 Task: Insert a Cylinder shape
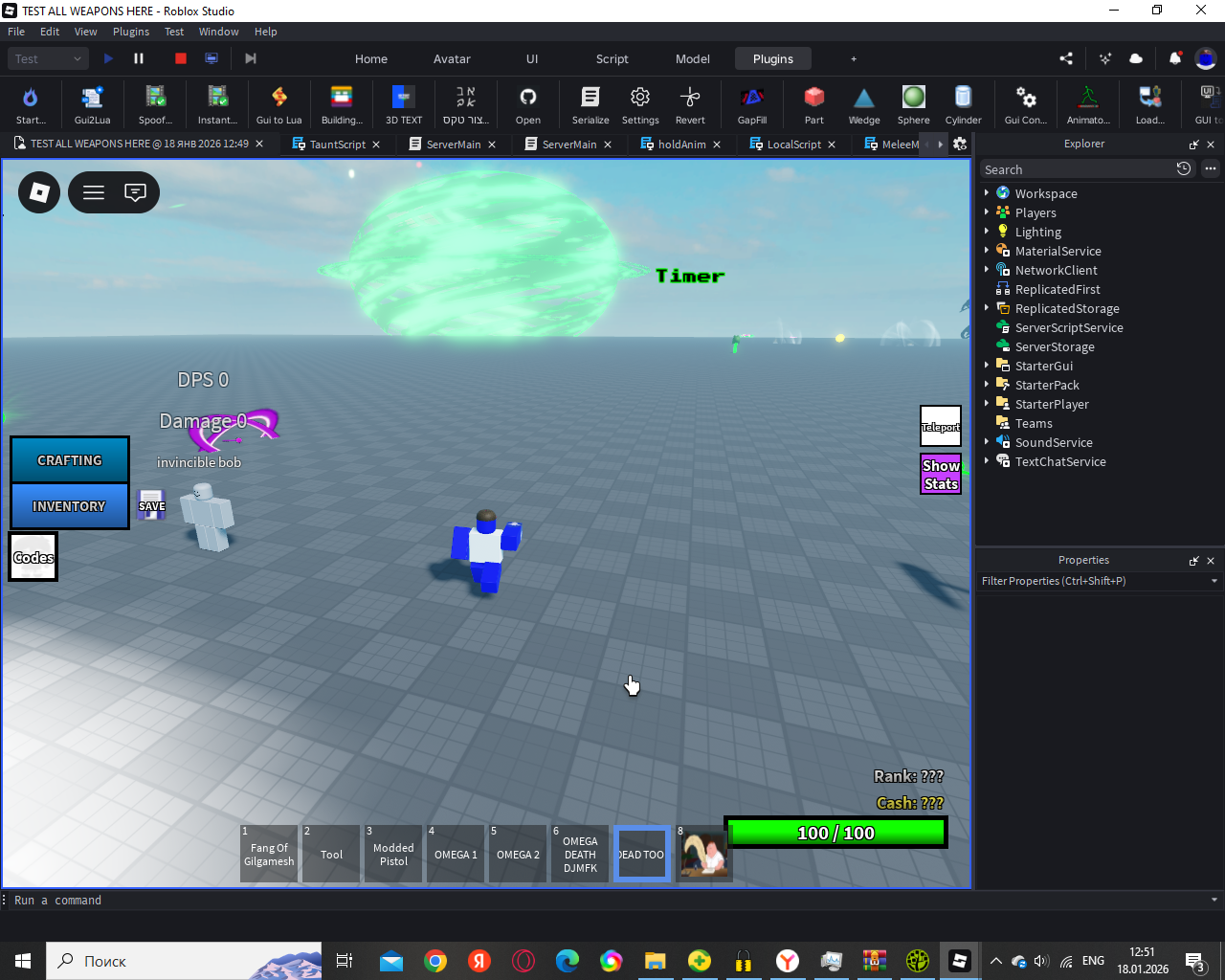pos(964,104)
